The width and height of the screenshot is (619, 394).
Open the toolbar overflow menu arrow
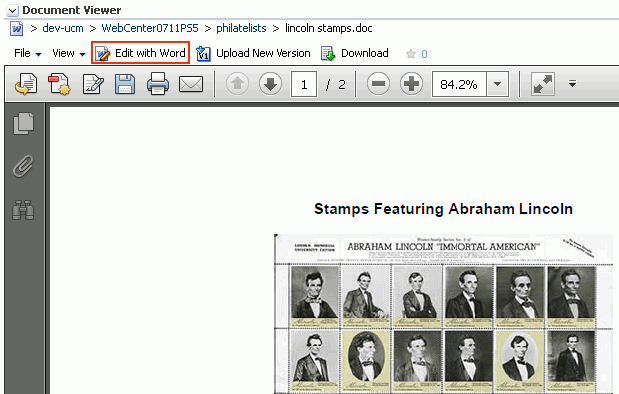pyautogui.click(x=572, y=84)
